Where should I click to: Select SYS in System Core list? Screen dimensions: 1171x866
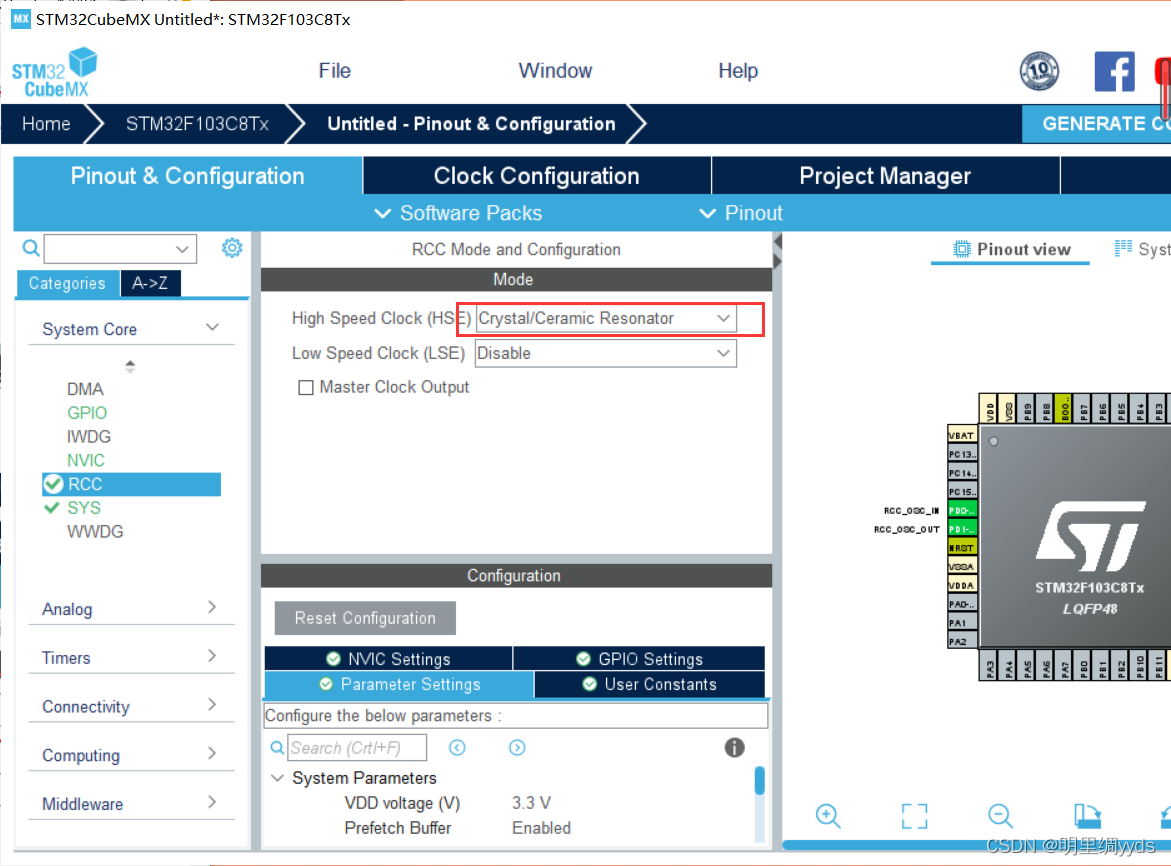pyautogui.click(x=84, y=508)
